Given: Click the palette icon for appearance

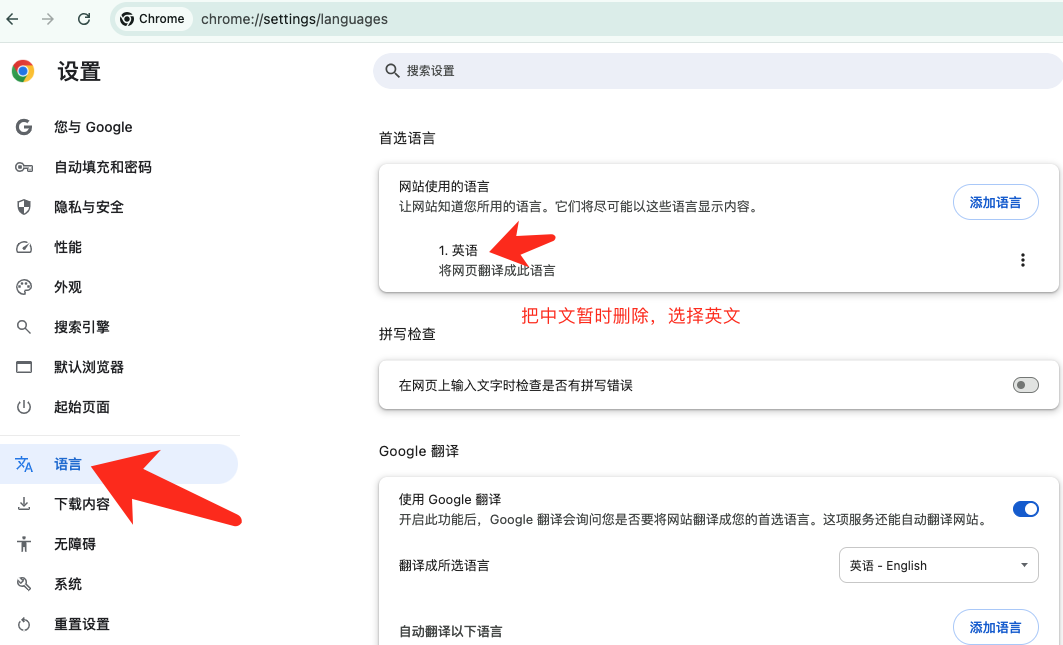Looking at the screenshot, I should pos(24,287).
